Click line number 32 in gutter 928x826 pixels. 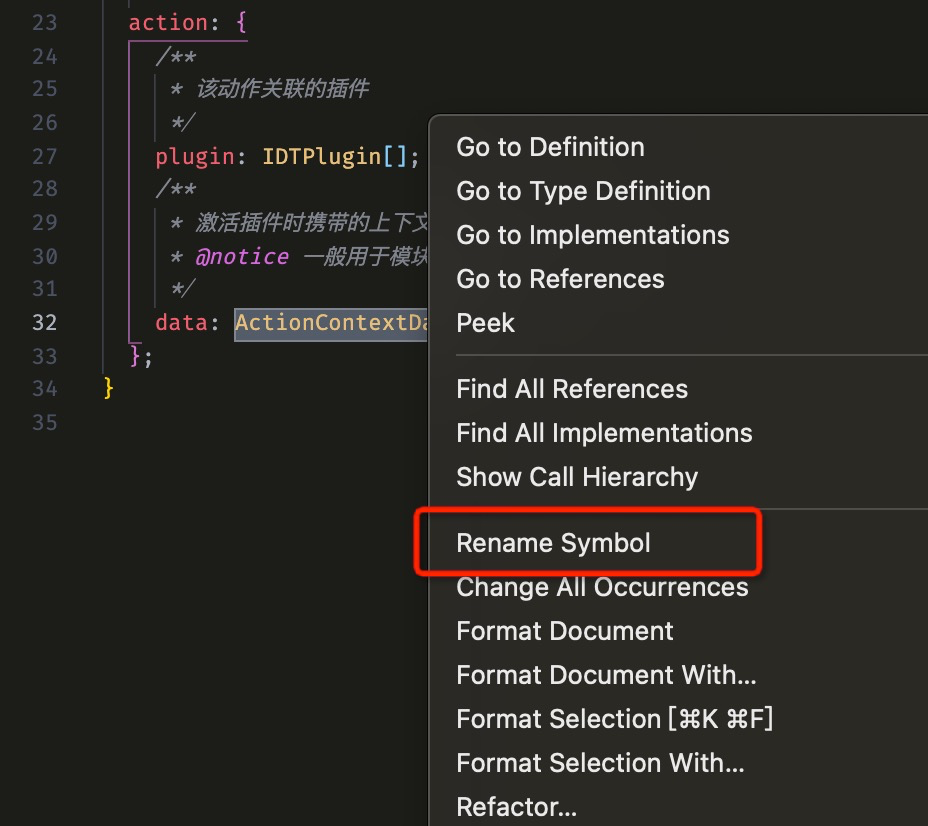point(44,322)
